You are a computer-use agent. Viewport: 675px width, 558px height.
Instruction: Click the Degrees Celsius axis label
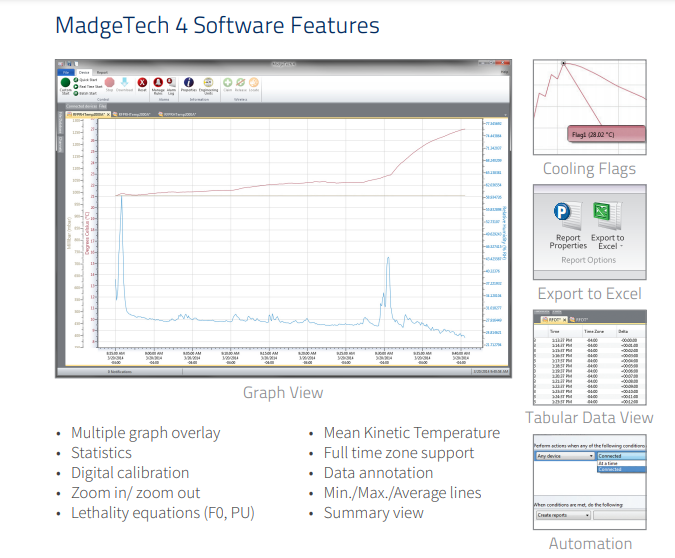point(87,232)
